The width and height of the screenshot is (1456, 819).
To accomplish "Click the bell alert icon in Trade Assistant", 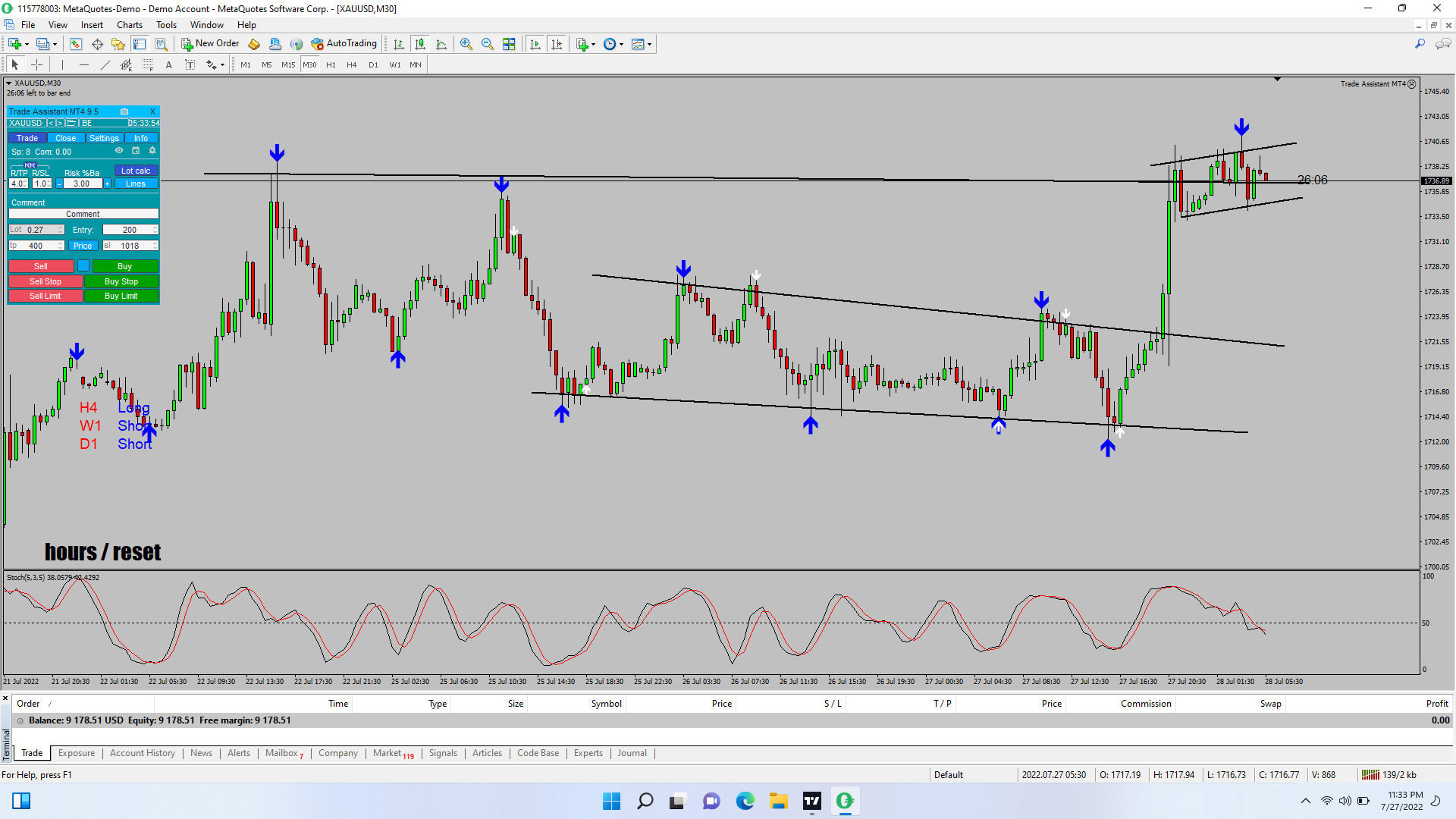I will (x=152, y=151).
